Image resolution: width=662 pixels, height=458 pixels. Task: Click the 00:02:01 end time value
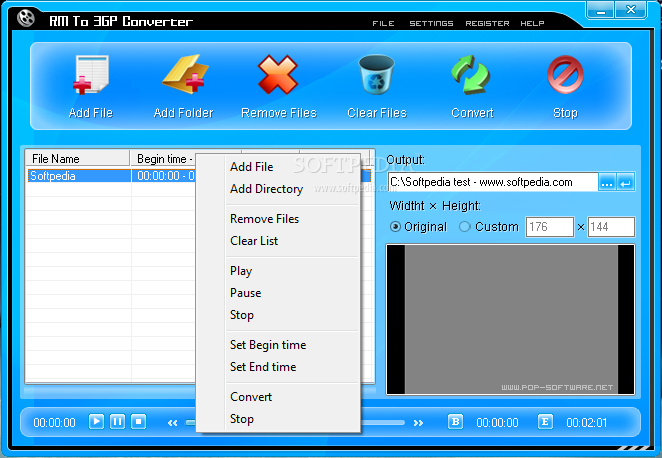click(586, 423)
